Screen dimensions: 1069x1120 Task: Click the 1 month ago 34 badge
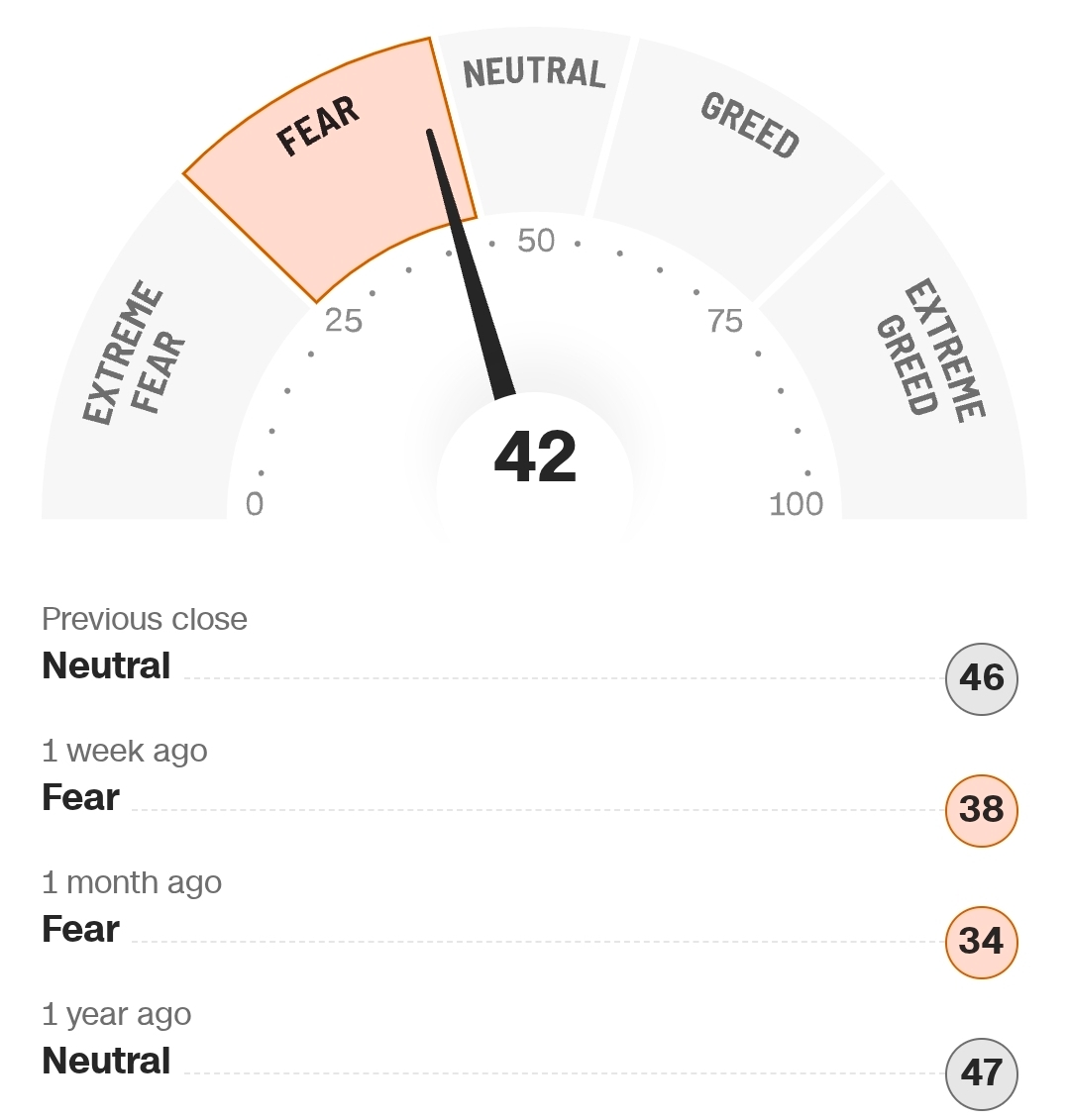981,942
